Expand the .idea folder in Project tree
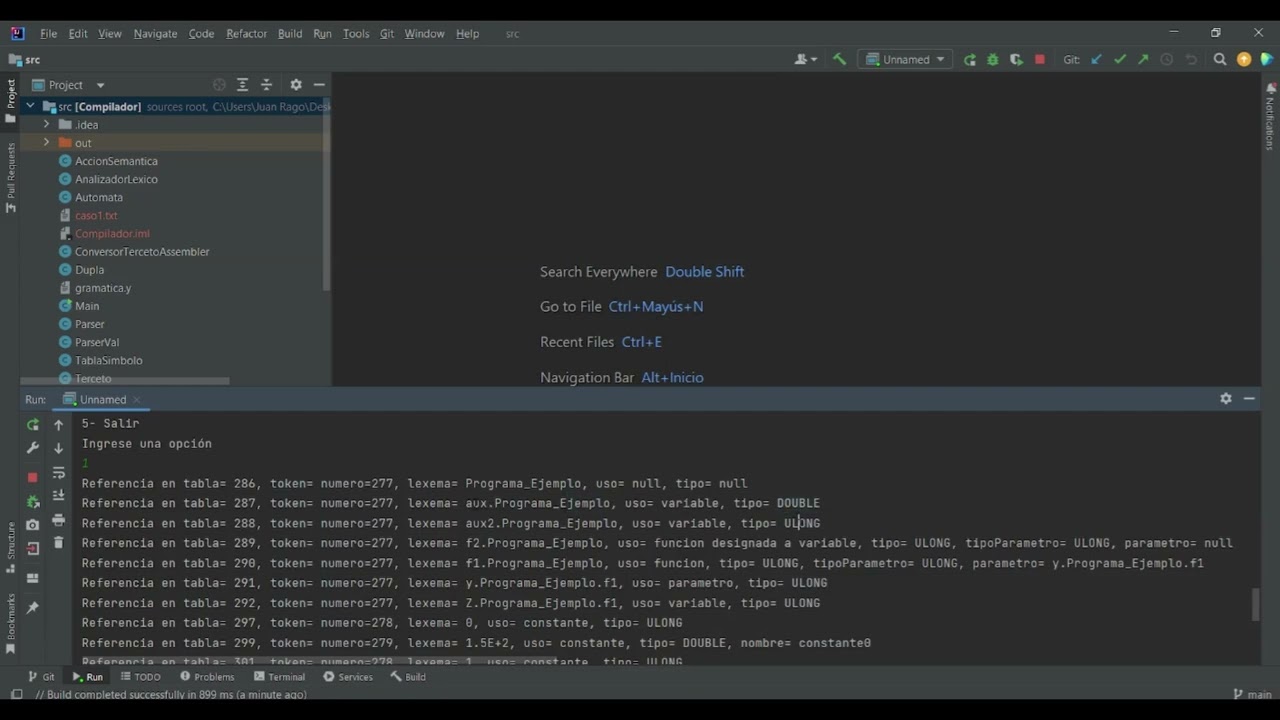 coord(46,124)
